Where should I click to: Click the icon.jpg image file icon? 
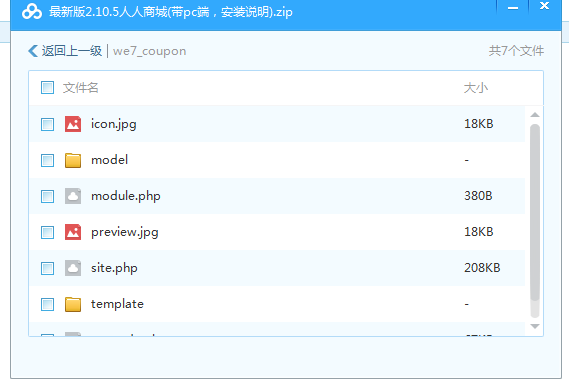coord(73,124)
